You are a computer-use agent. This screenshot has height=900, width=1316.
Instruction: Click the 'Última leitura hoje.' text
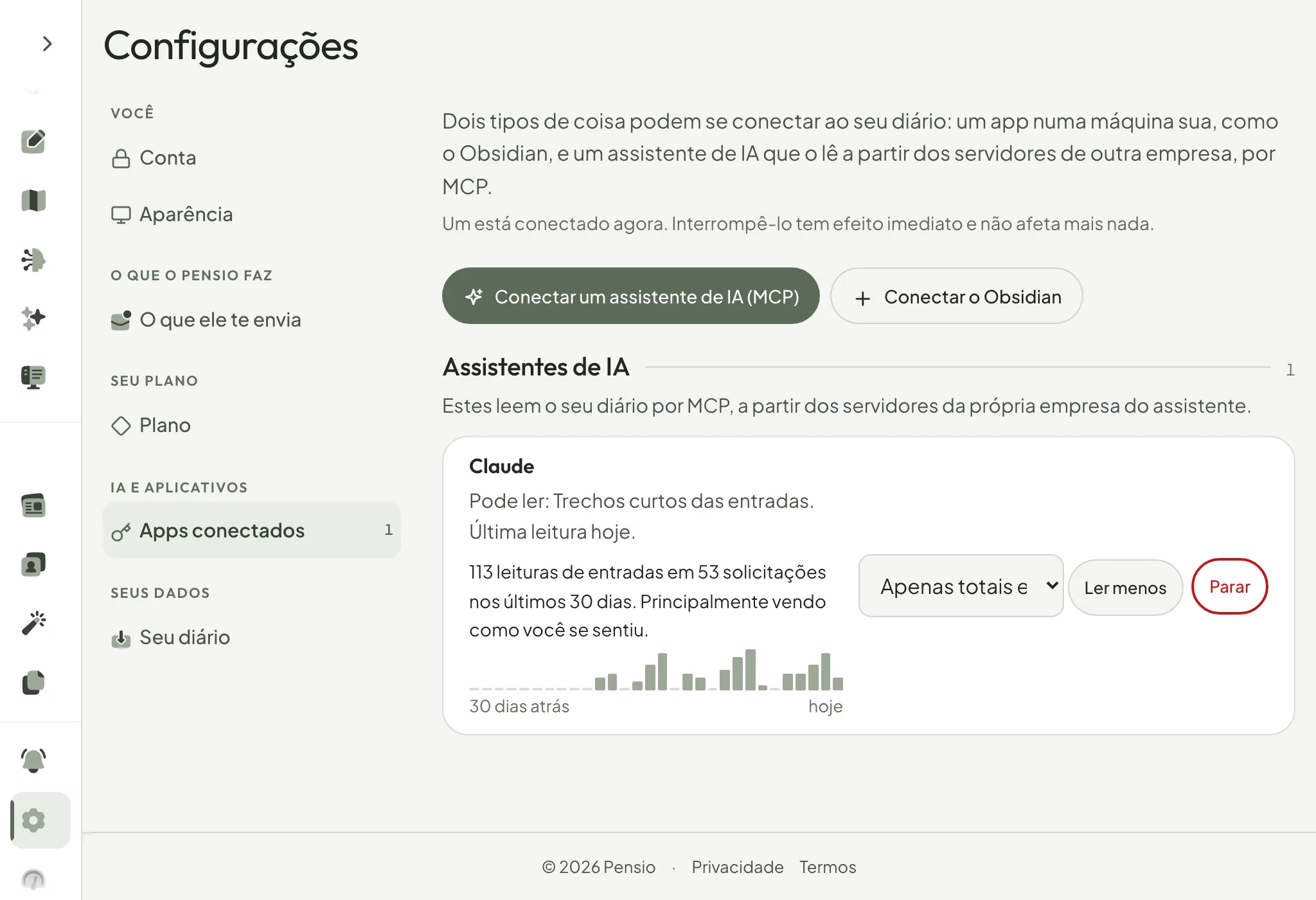click(x=552, y=532)
